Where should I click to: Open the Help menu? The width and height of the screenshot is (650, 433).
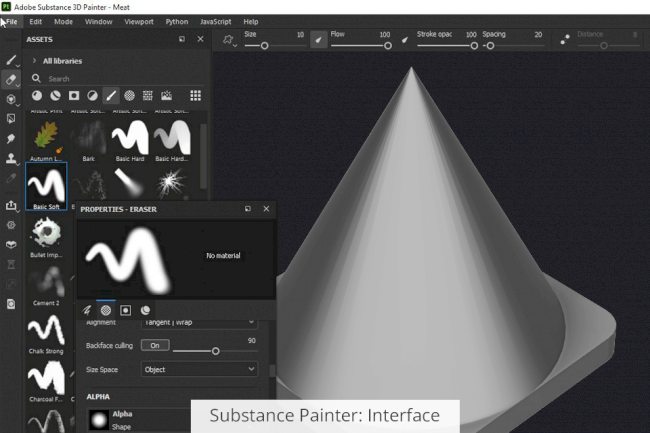pyautogui.click(x=251, y=22)
